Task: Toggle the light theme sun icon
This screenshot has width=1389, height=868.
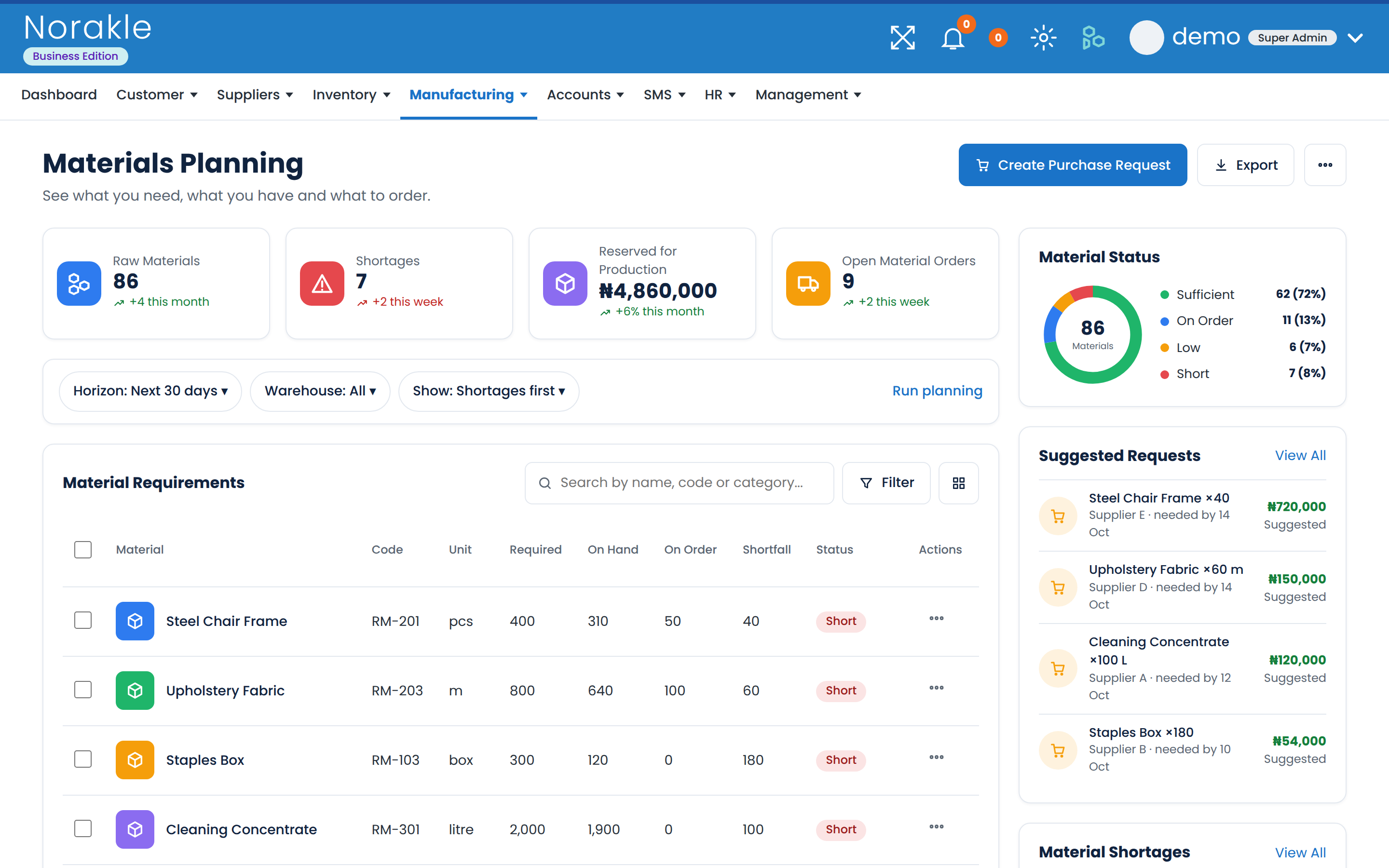Action: (1043, 38)
